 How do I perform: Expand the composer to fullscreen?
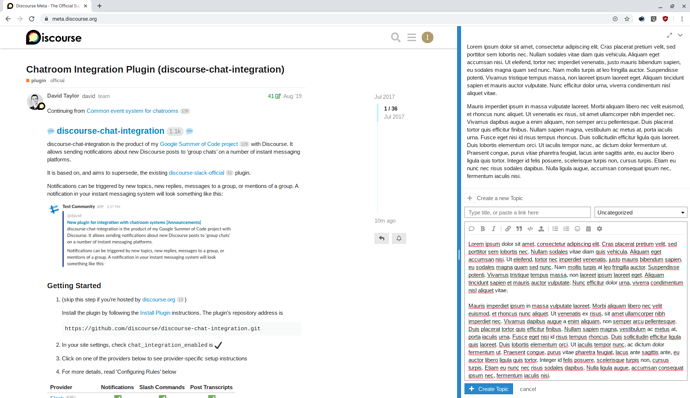669,35
